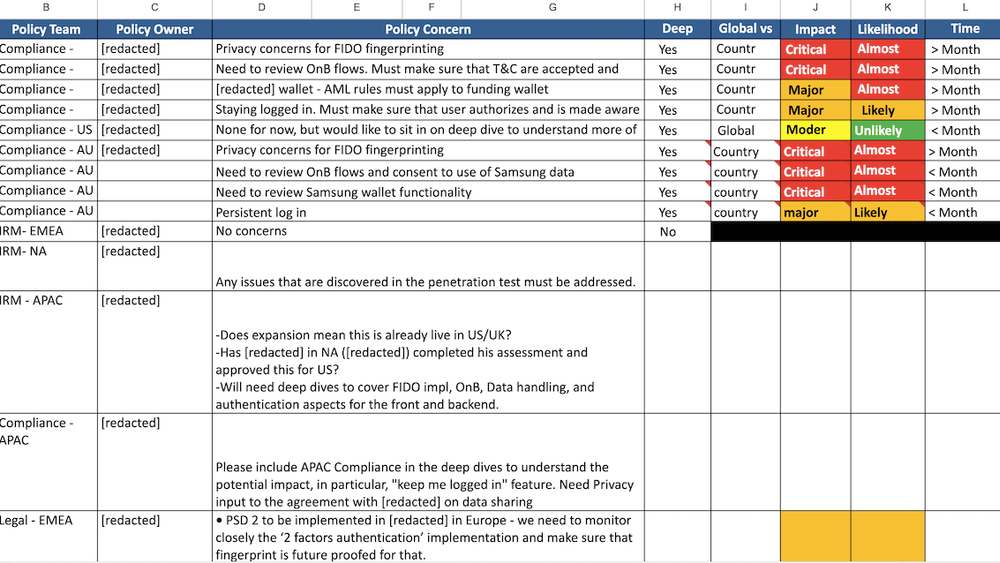Select the 'No concerns' cell
This screenshot has width=1000, height=563.
428,231
